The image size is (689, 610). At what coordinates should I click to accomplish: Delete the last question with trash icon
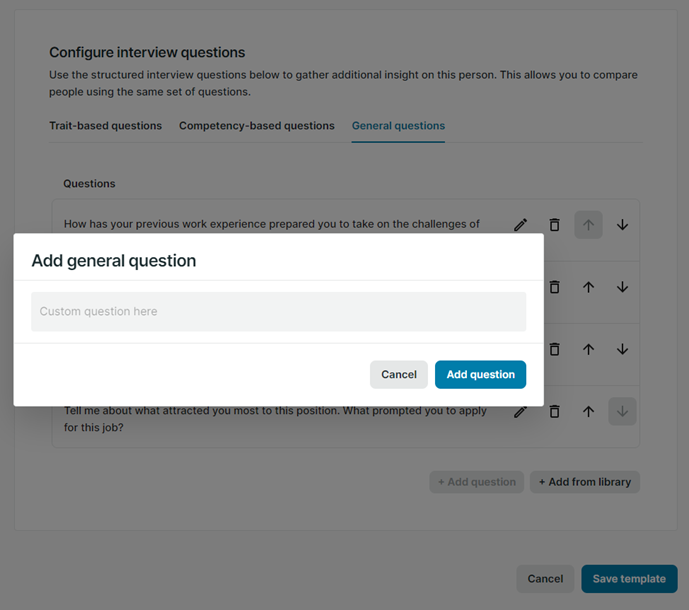(x=555, y=412)
